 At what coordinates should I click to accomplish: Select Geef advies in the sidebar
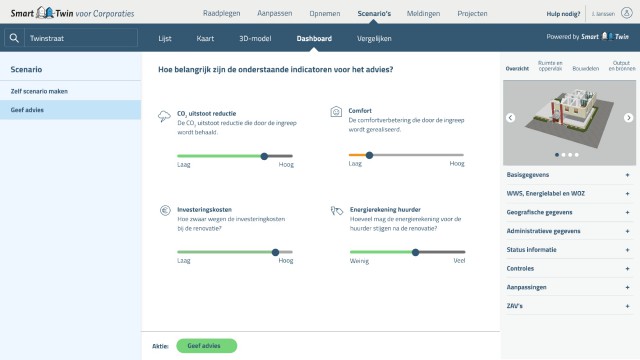click(x=71, y=110)
